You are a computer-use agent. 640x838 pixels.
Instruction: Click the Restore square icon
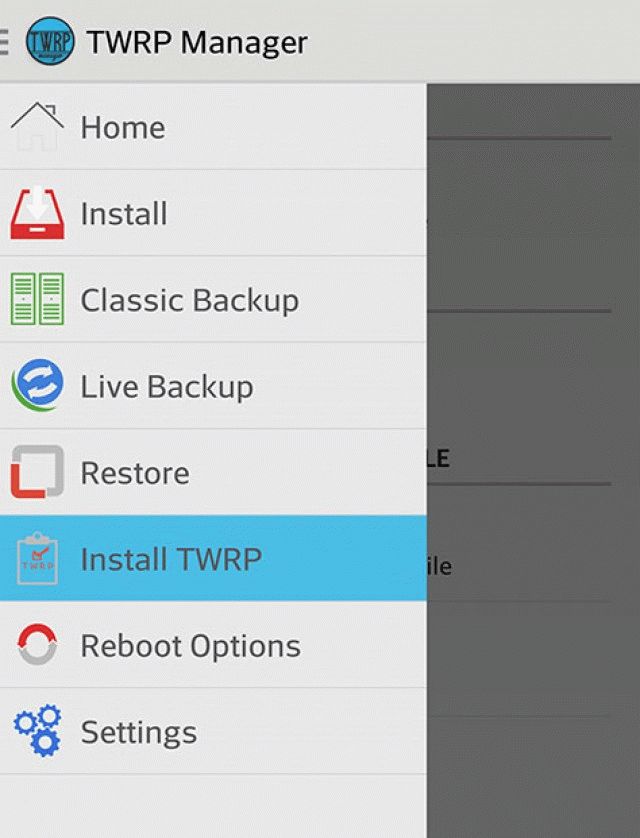tap(37, 472)
